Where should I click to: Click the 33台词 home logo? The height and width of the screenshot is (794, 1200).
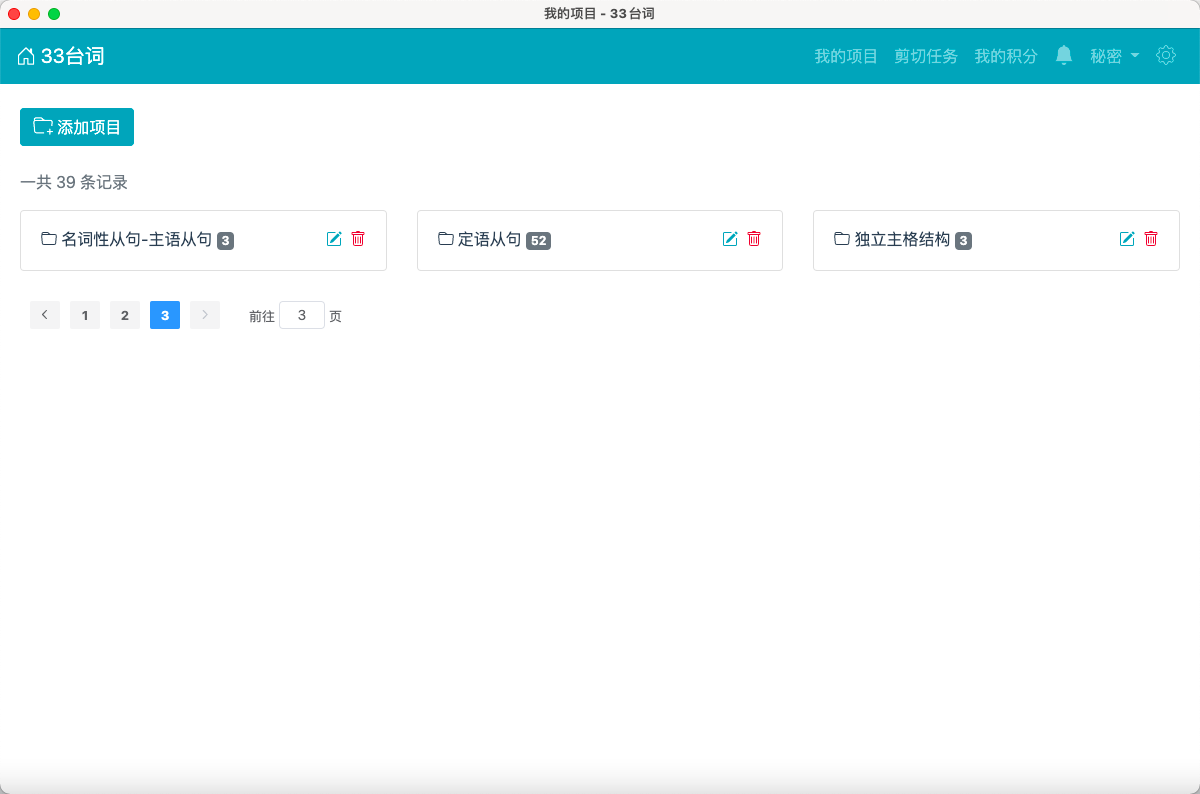pyautogui.click(x=61, y=56)
